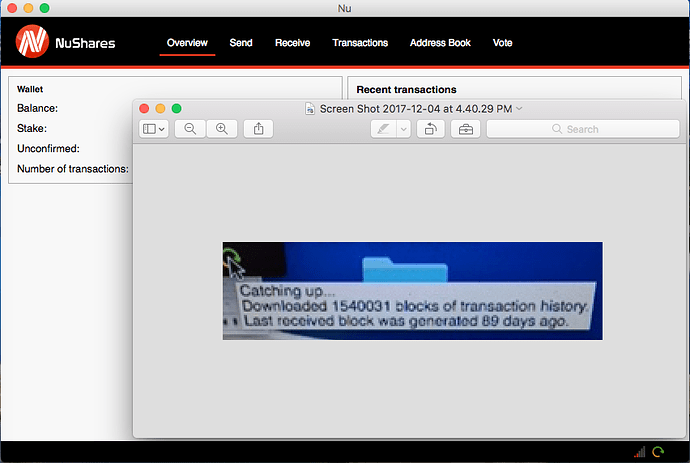The image size is (690, 463).
Task: Click the Number of transactions label
Action: coord(73,169)
